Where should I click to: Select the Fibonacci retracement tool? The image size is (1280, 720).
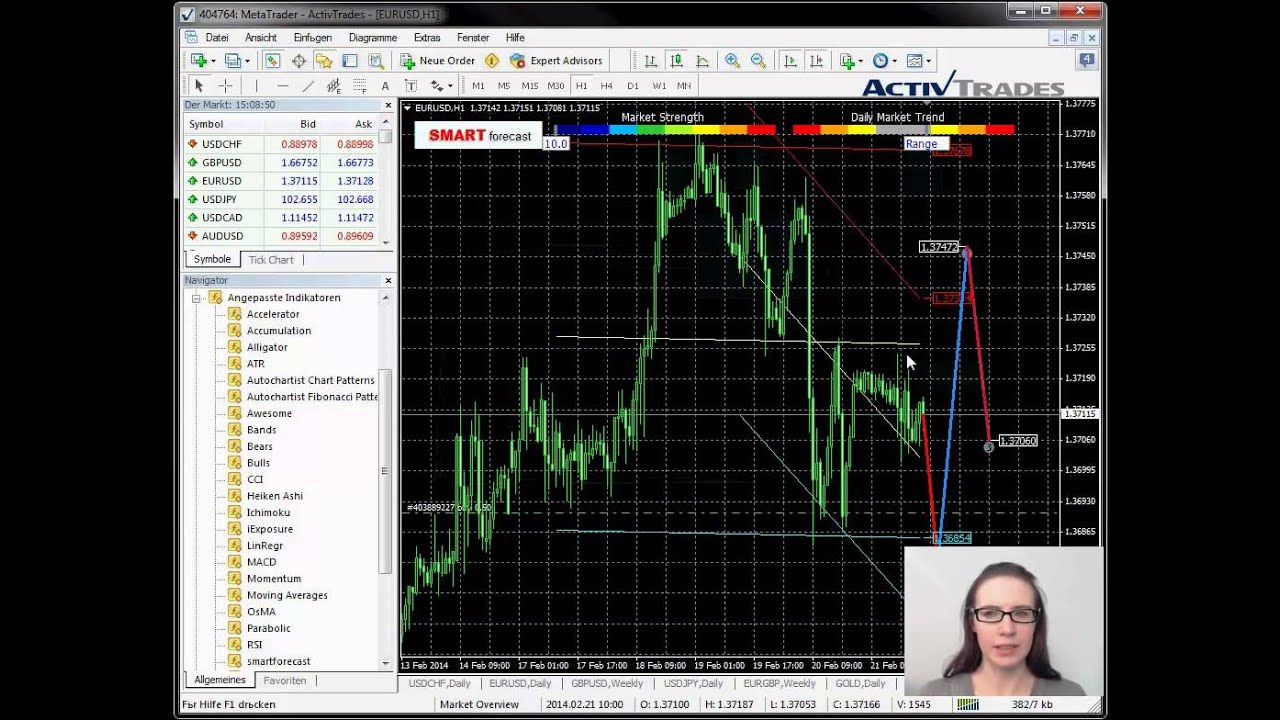click(360, 86)
